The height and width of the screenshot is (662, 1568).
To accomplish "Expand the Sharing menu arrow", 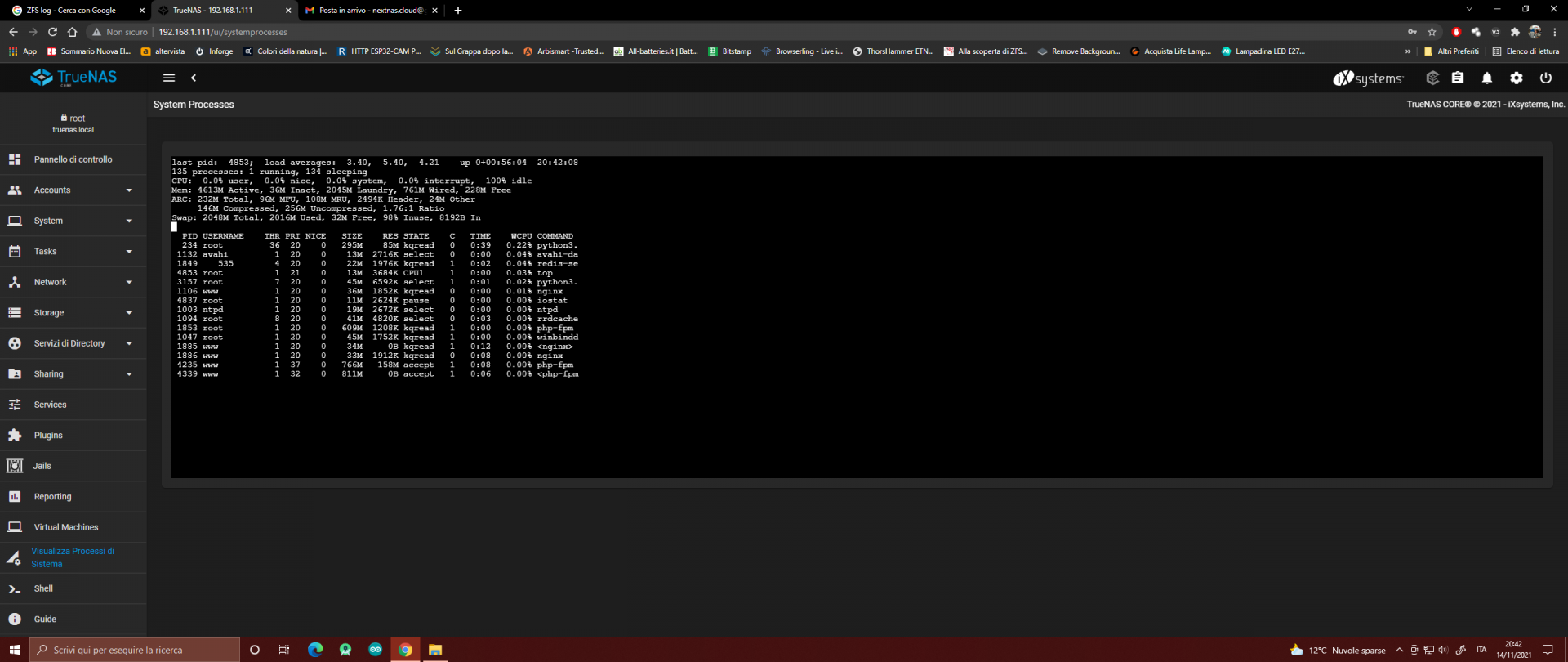I will click(129, 374).
